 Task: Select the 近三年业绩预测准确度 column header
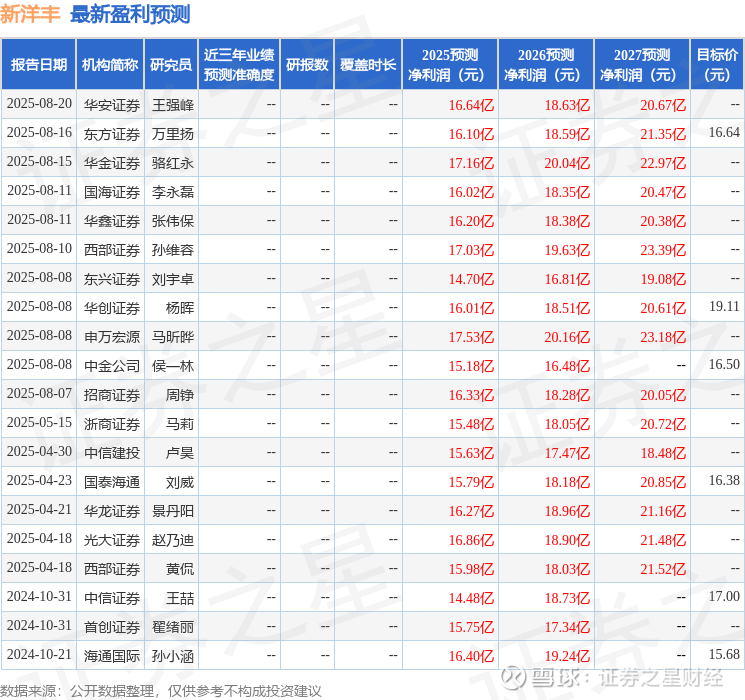coord(239,65)
